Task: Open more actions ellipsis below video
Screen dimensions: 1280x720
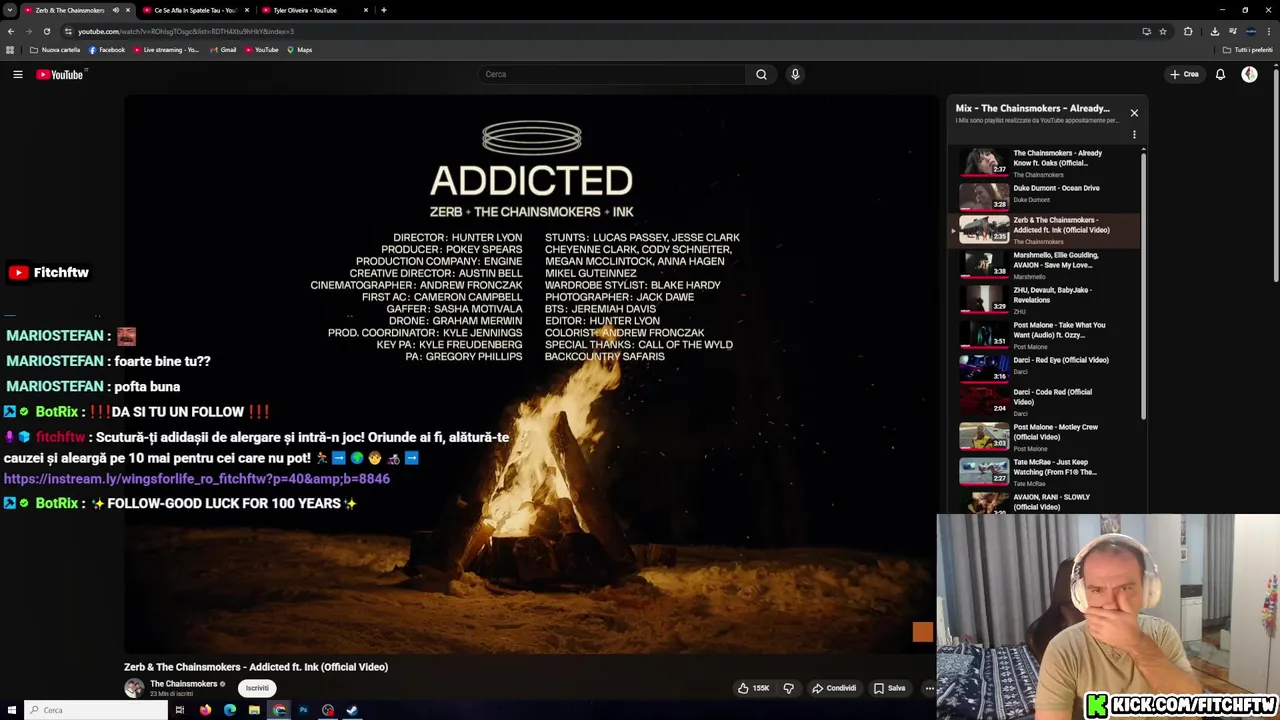Action: (928, 688)
